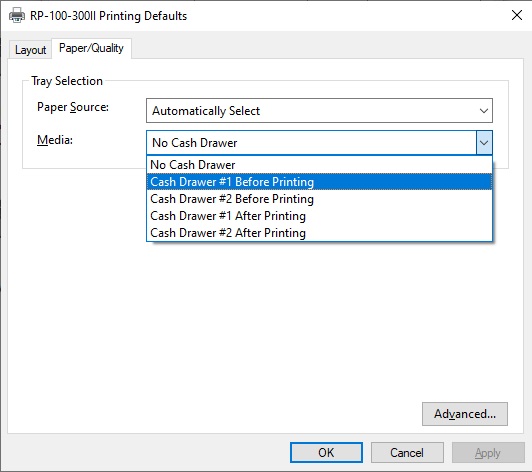Click the RP-100-300II Printing Defaults title

pyautogui.click(x=109, y=16)
